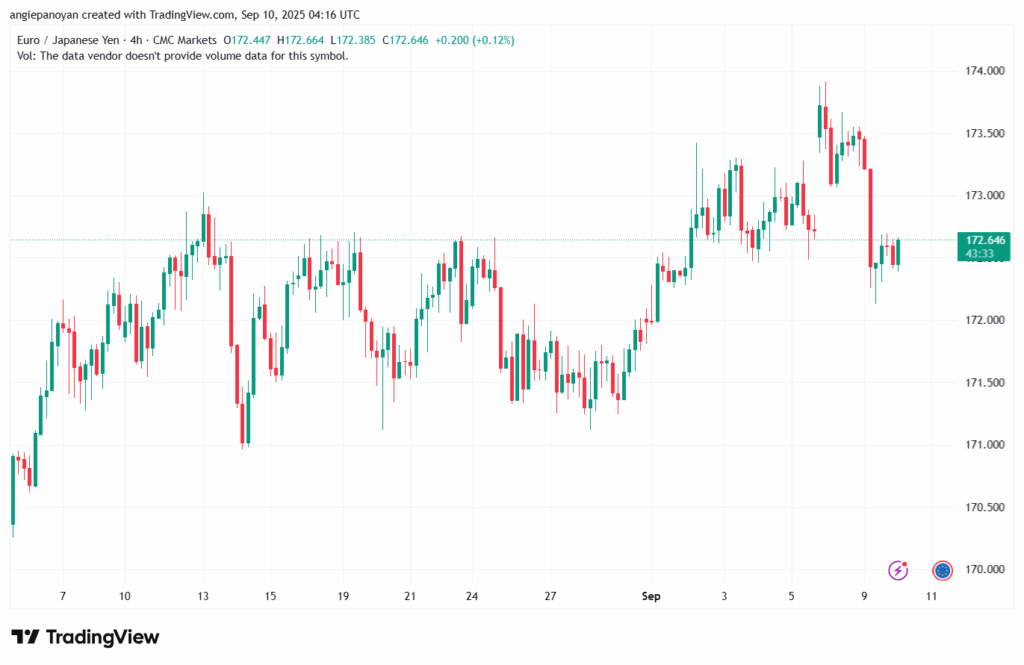Viewport: 1024px width, 665px height.
Task: Click the 173.500 price axis label
Action: click(x=984, y=134)
